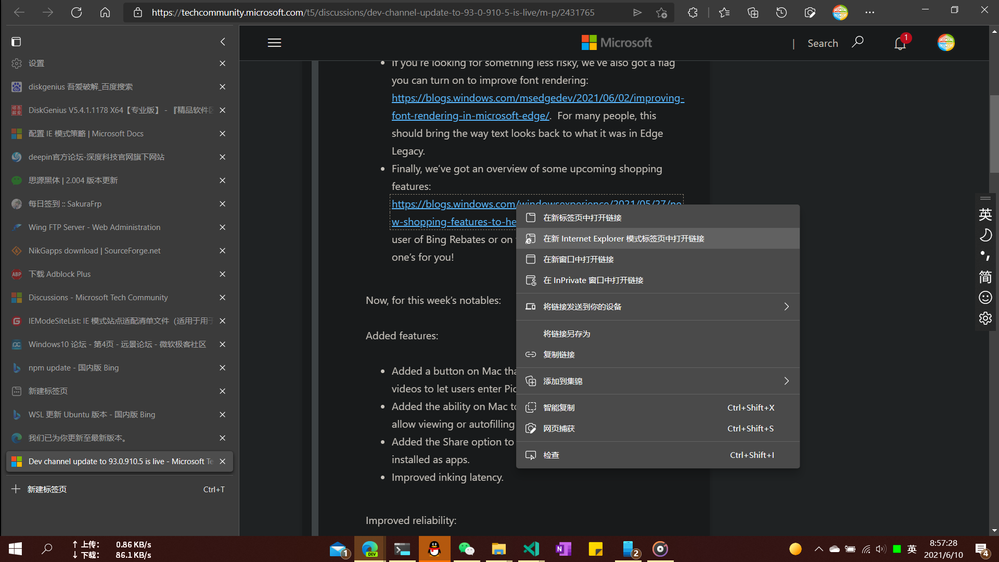This screenshot has height=562, width=999.
Task: Add a new tab with 新建标签页 button
Action: point(119,489)
